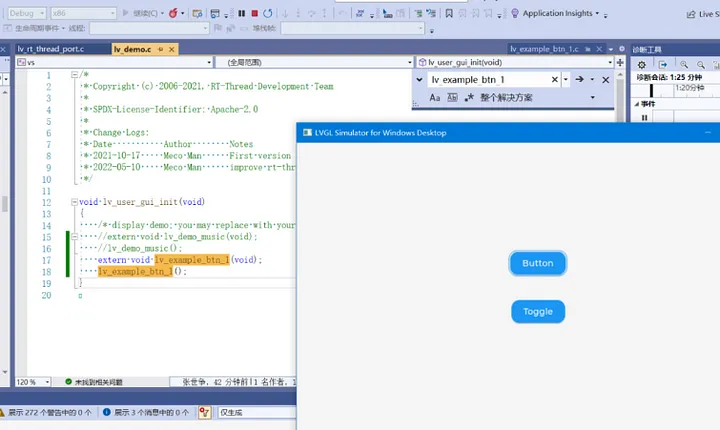720x430 pixels.
Task: Click Find Next arrow
Action: [x=579, y=79]
